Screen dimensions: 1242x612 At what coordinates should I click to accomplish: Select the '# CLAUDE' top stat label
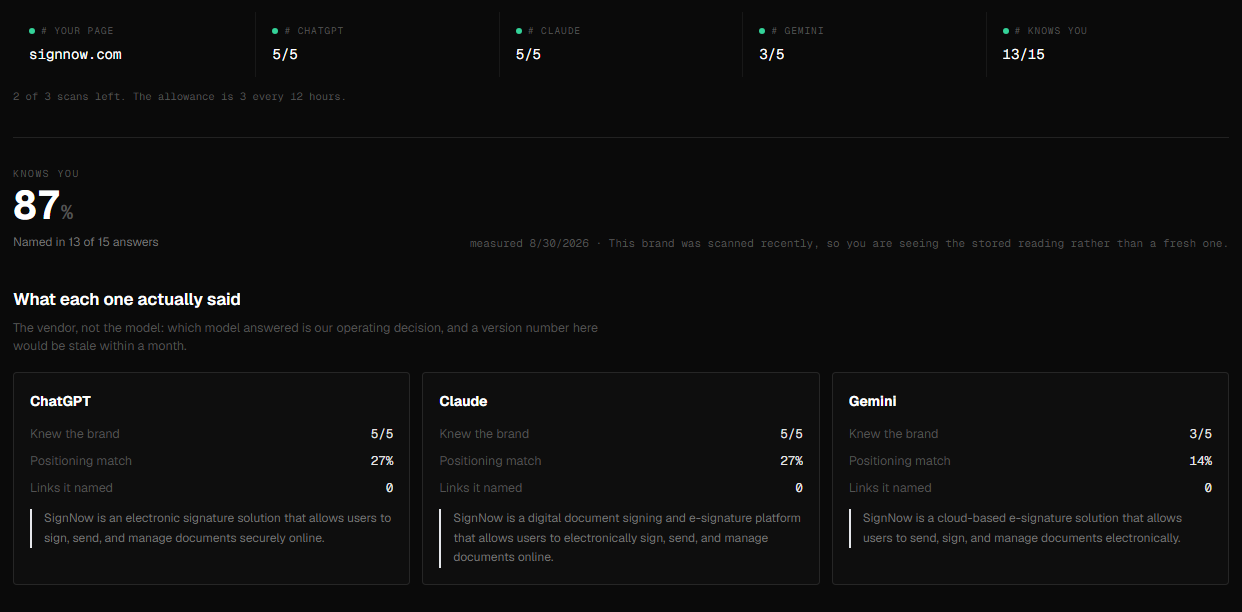click(x=554, y=31)
